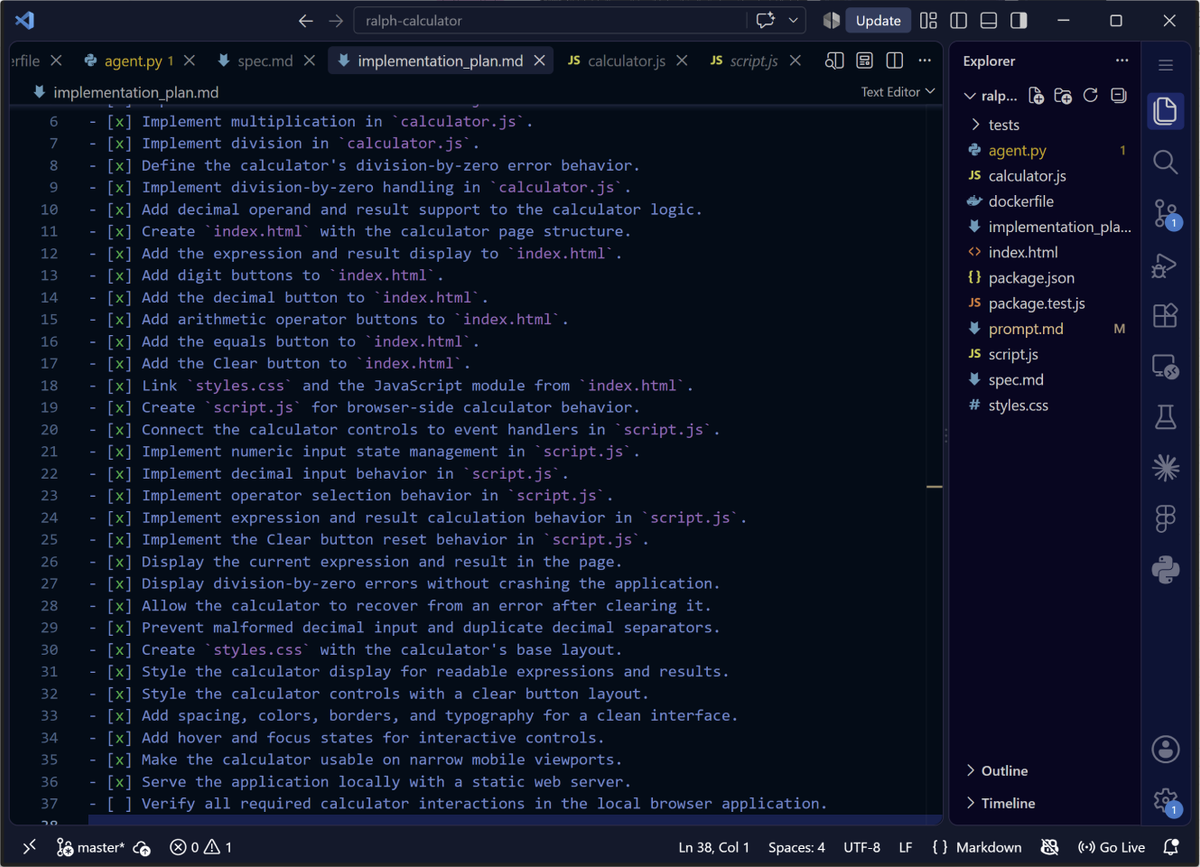
Task: Open the Remote Explorer view
Action: (x=1165, y=366)
